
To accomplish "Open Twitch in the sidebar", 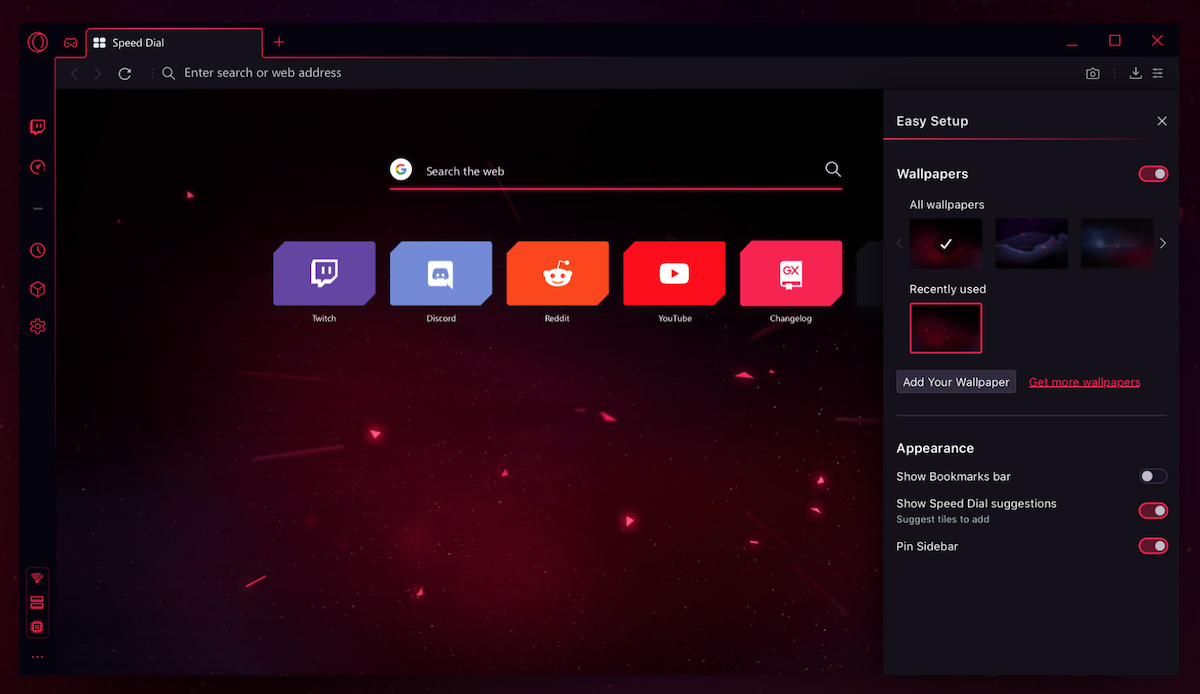I will coord(37,127).
